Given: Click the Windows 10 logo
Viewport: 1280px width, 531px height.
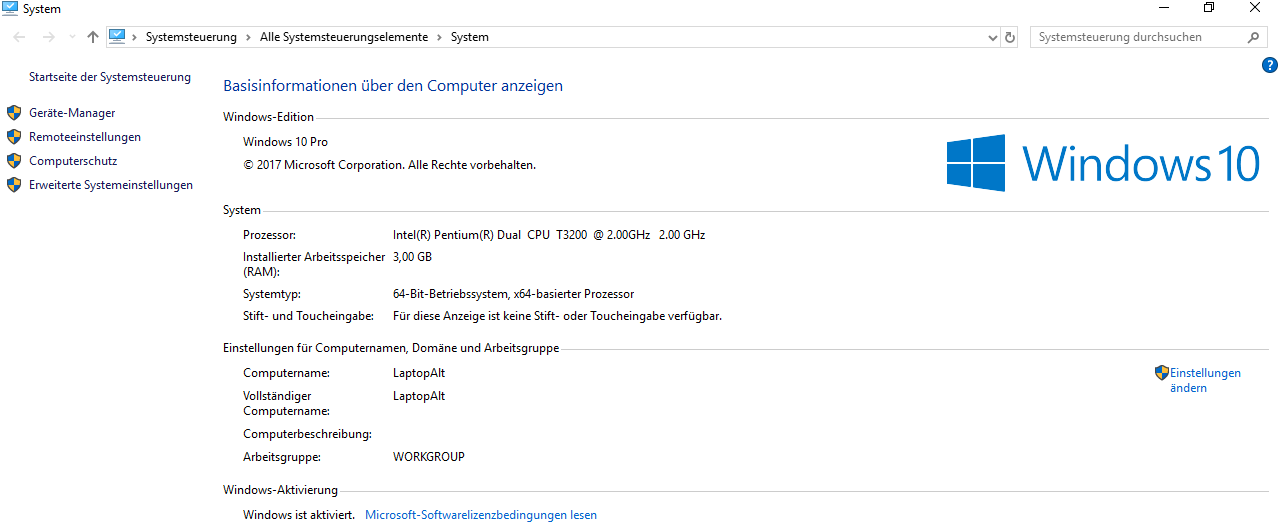Looking at the screenshot, I should click(x=1103, y=163).
